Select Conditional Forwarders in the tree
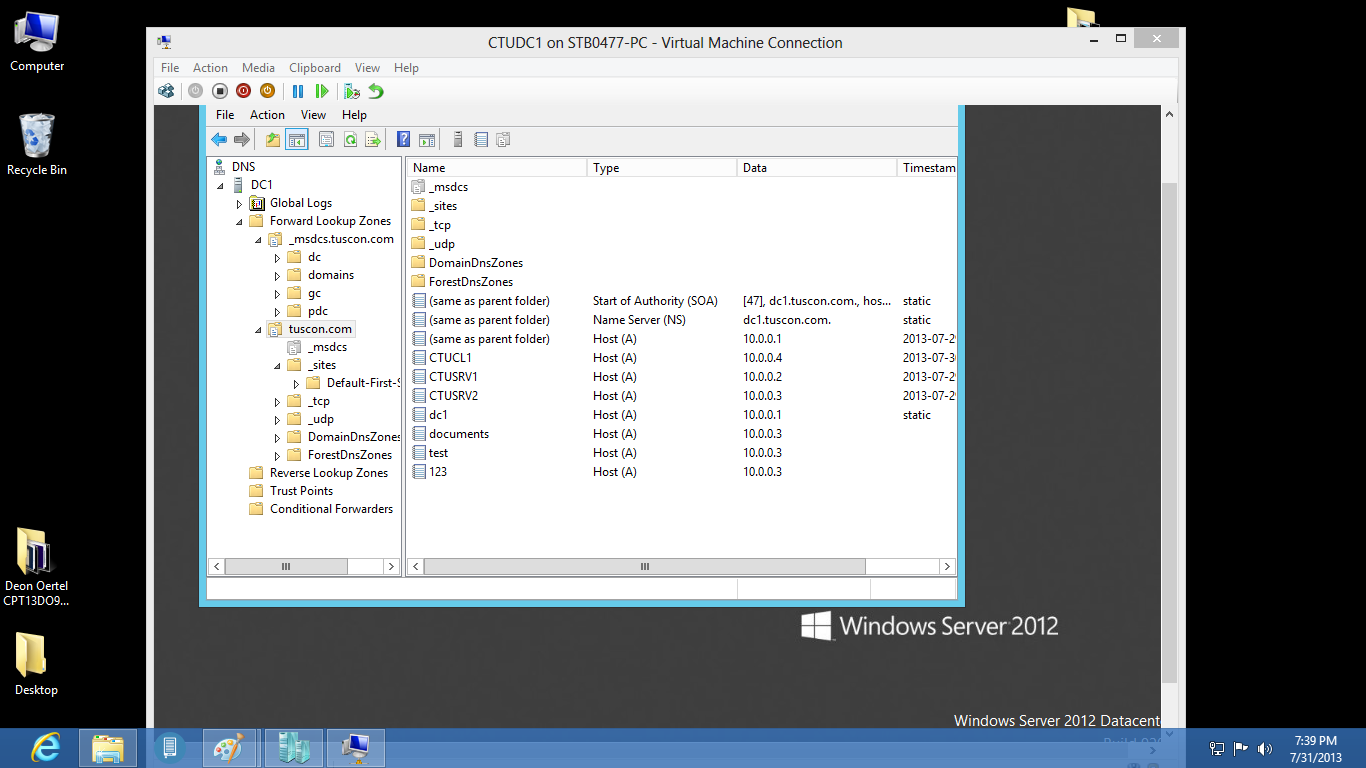The width and height of the screenshot is (1366, 768). pos(331,509)
